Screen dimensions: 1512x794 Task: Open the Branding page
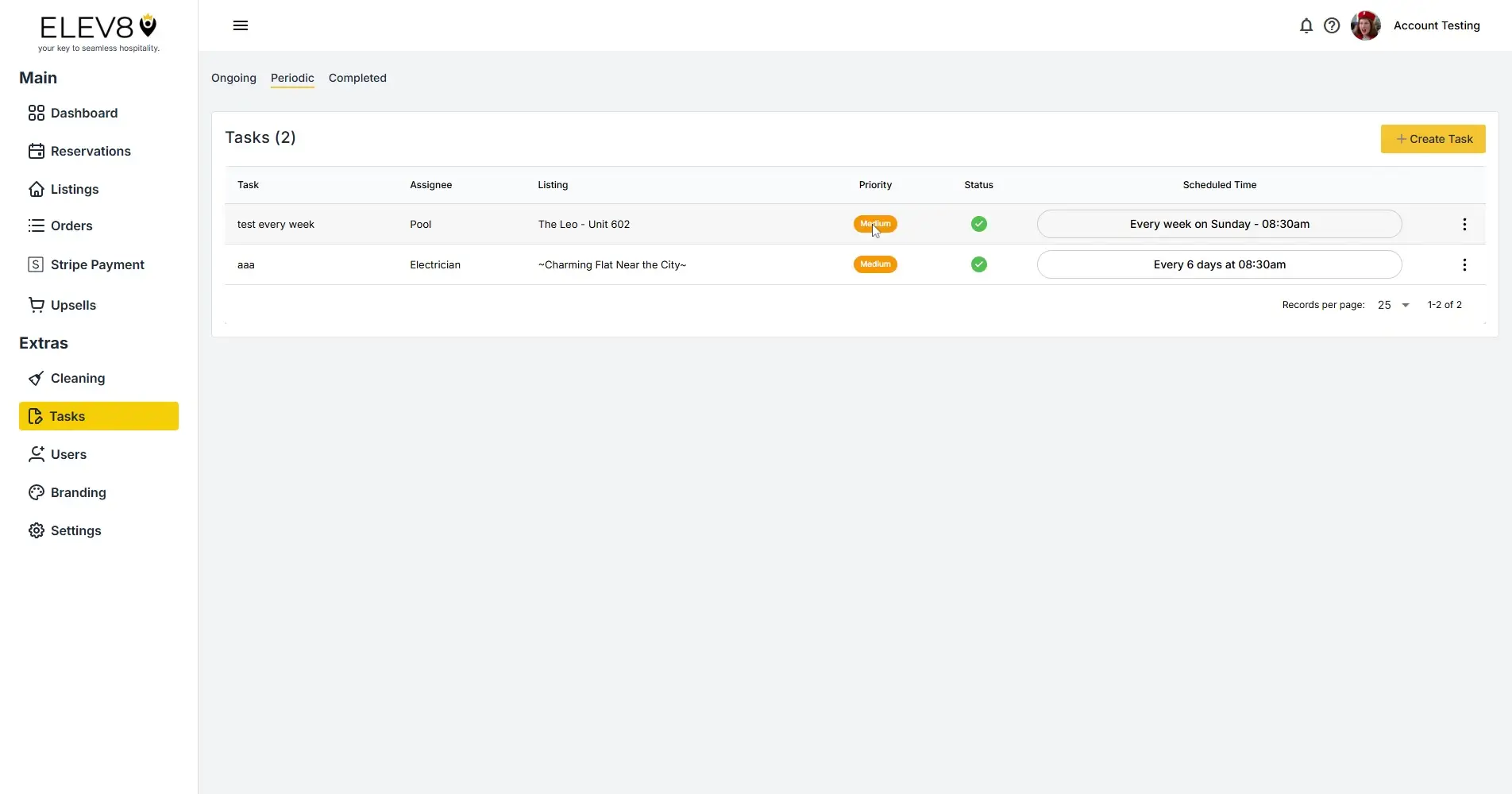pyautogui.click(x=78, y=492)
